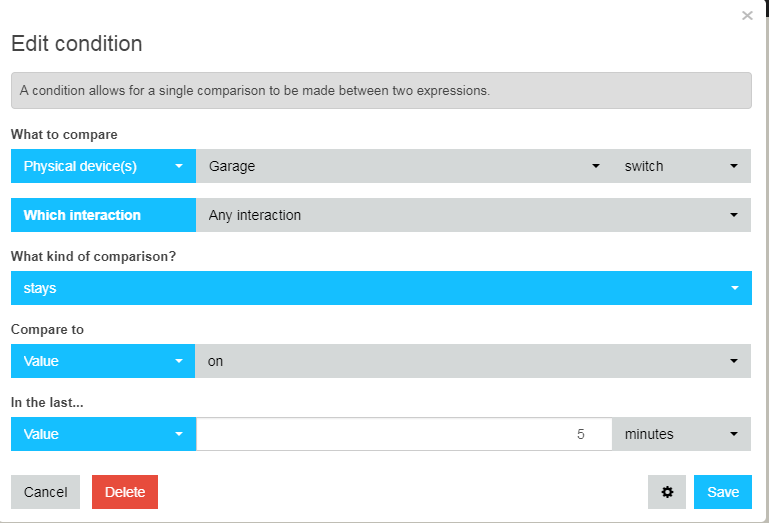Open the stays comparison type list
Image resolution: width=769 pixels, height=523 pixels.
click(x=381, y=288)
